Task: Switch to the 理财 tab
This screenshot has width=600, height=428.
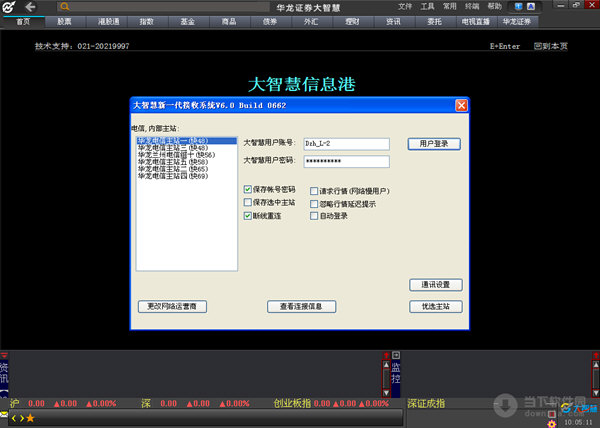Action: tap(352, 22)
